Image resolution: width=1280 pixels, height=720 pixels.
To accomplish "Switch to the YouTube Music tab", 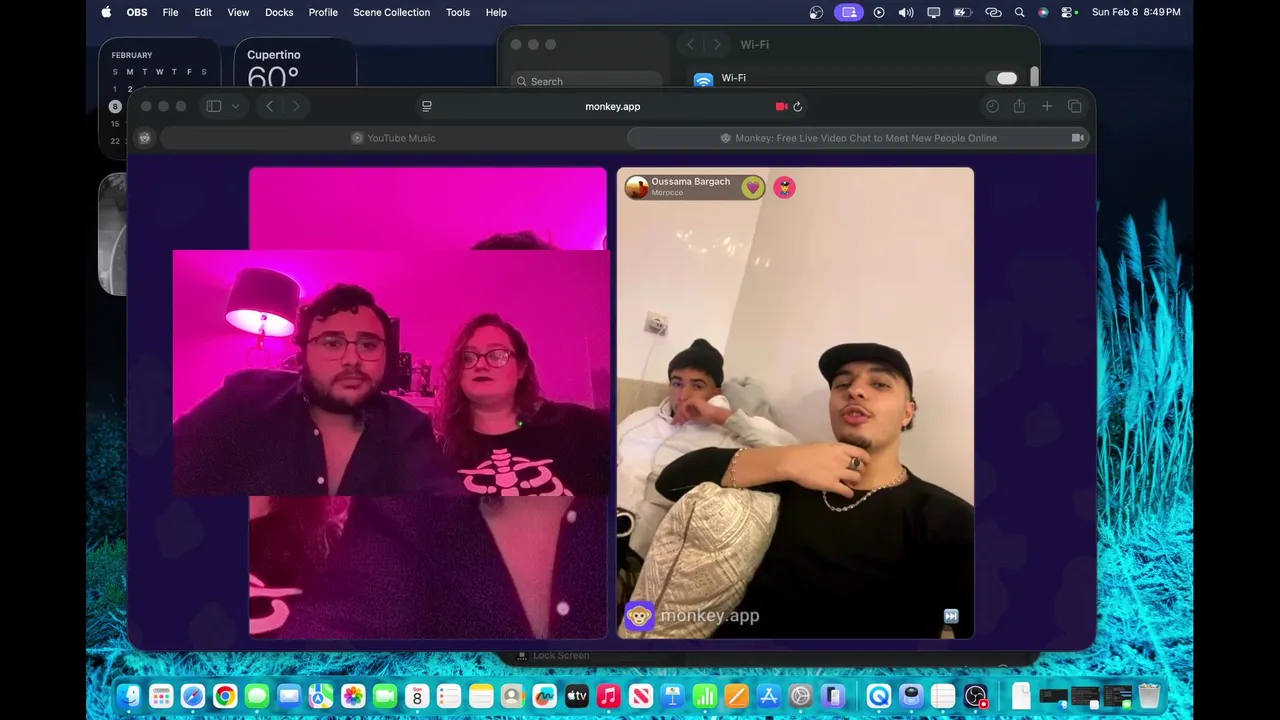I will click(393, 138).
